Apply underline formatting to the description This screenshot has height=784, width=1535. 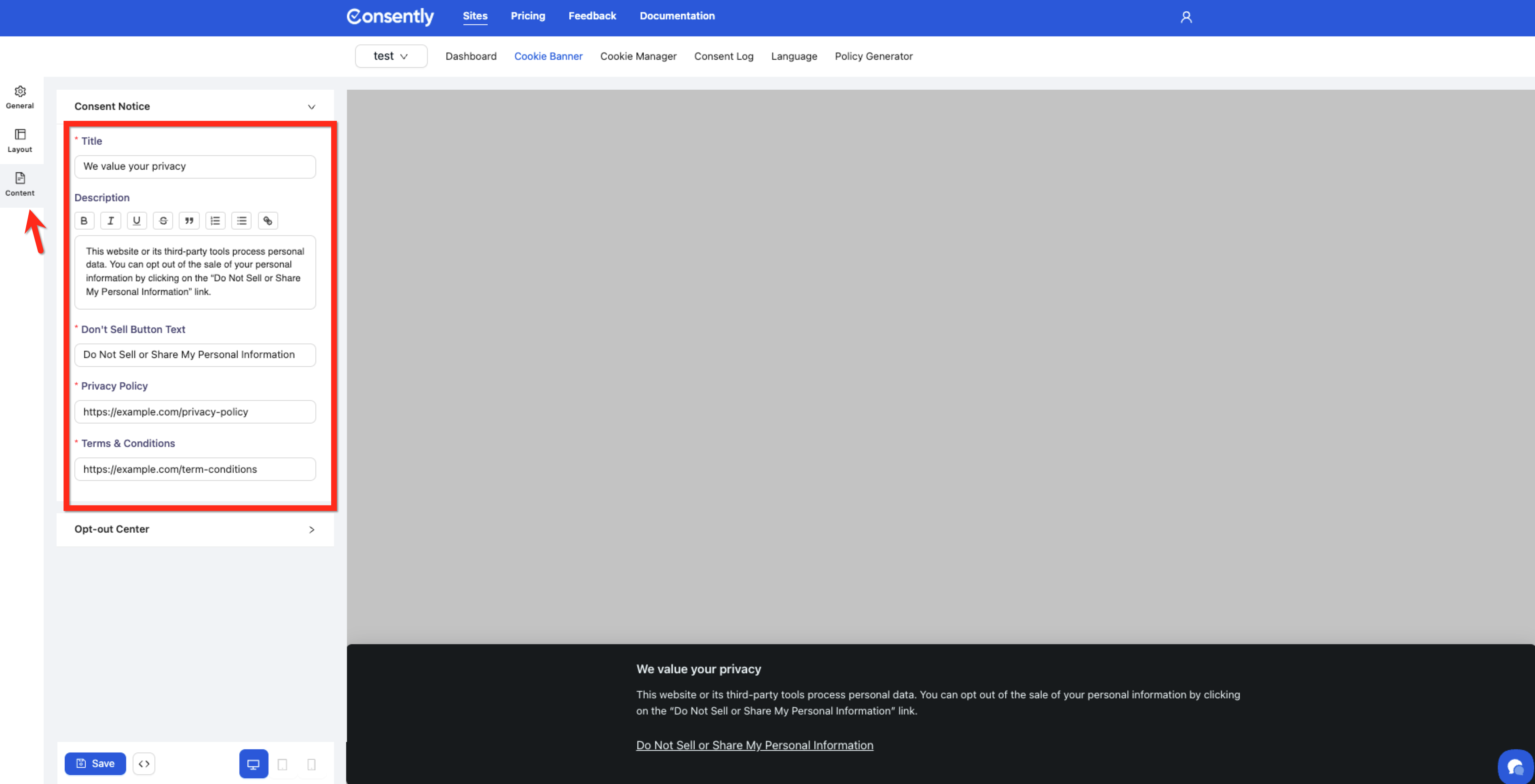(136, 220)
